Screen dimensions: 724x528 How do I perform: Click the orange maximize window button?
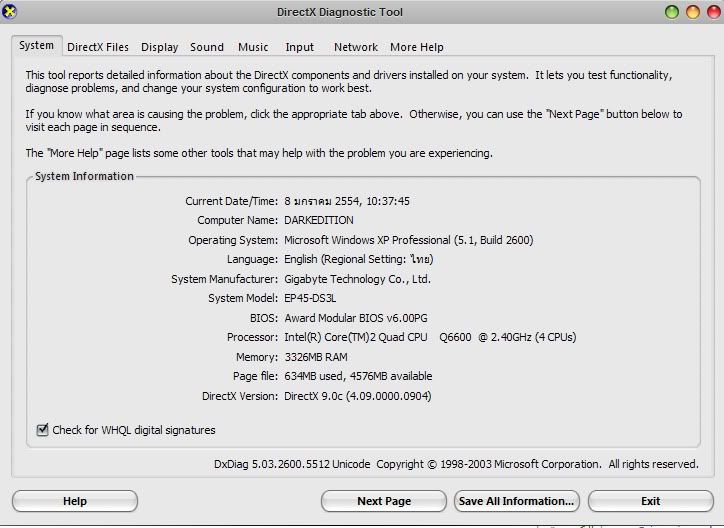(693, 12)
